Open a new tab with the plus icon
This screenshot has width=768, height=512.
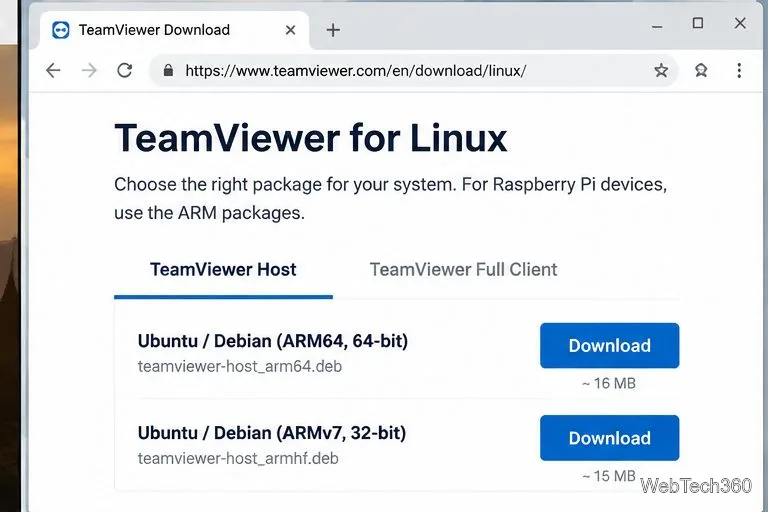[x=333, y=30]
